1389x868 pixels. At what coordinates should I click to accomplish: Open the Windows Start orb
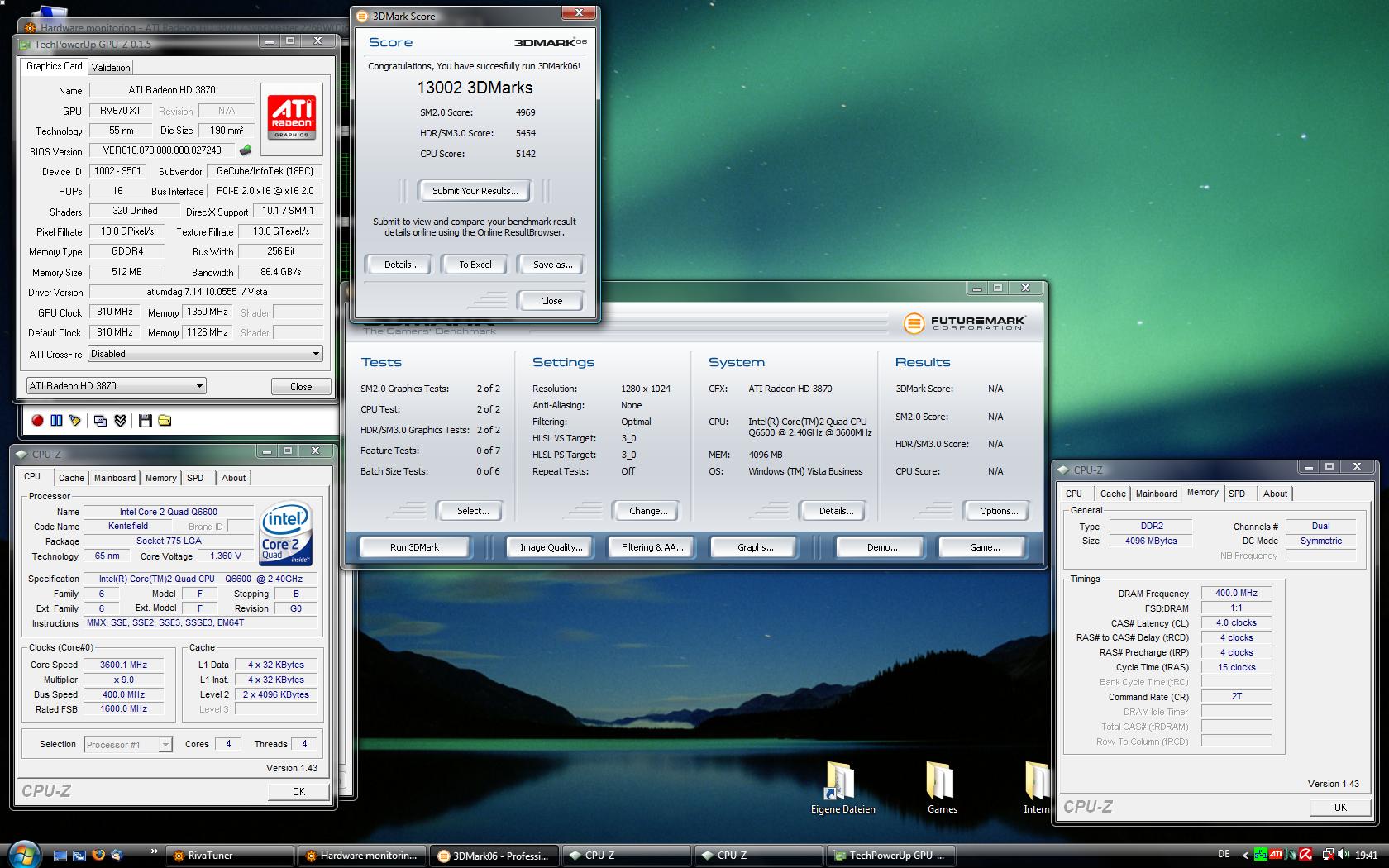click(23, 855)
